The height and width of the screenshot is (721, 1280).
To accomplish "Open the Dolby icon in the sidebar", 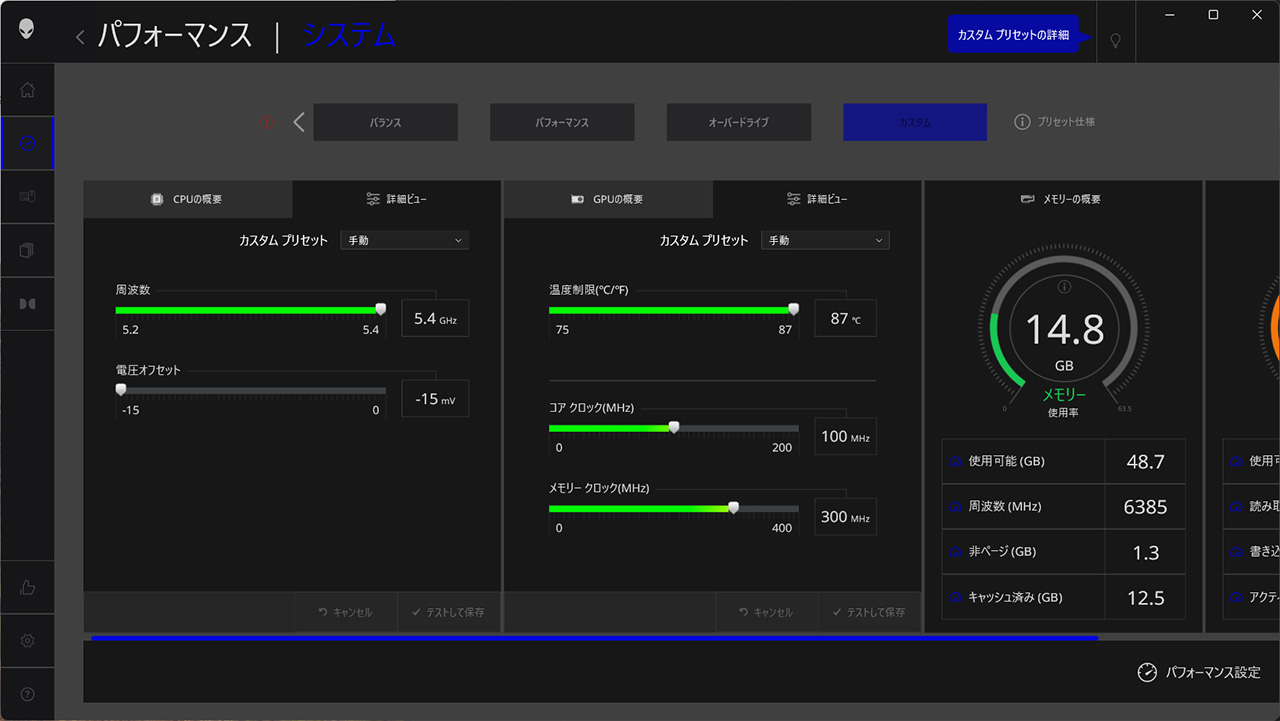I will [27, 304].
